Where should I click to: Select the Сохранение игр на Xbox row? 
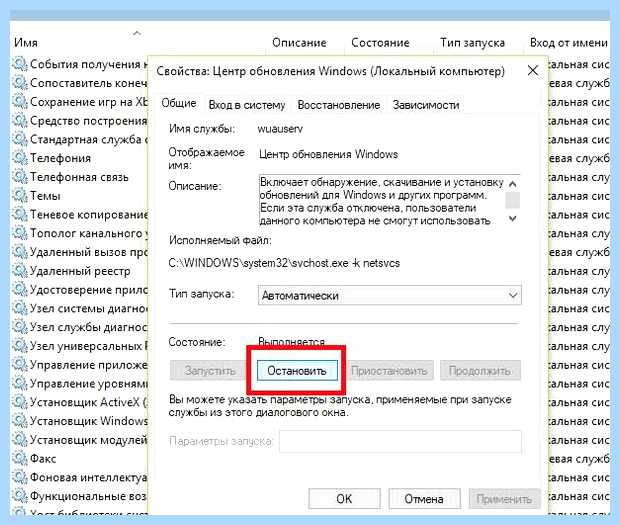[x=80, y=102]
